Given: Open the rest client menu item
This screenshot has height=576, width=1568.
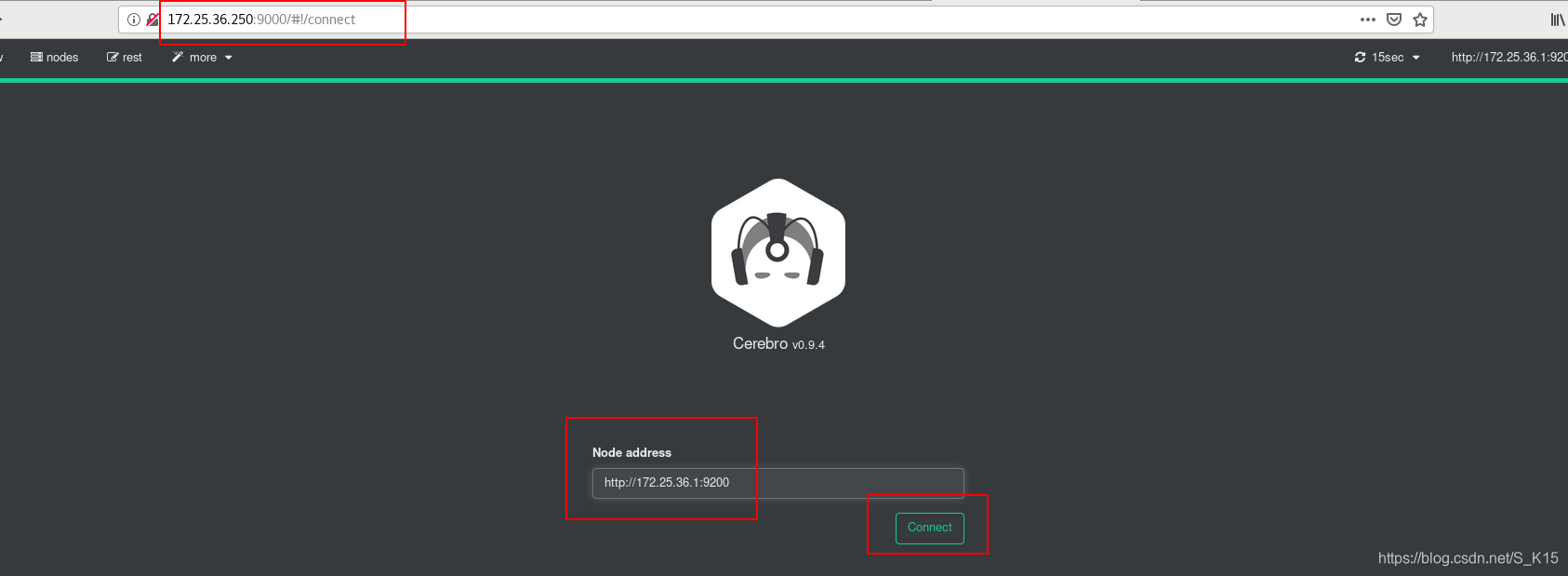Looking at the screenshot, I should [x=125, y=58].
